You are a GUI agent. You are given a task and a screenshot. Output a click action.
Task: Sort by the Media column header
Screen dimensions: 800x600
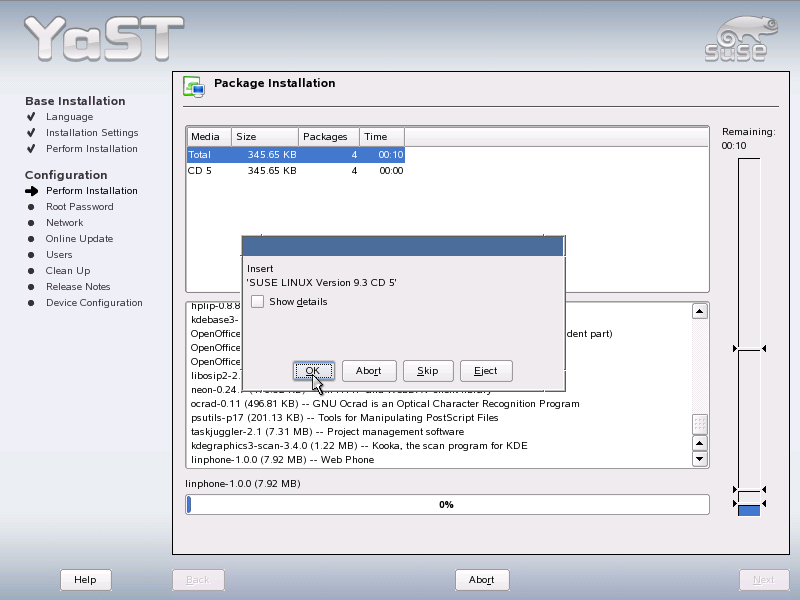pyautogui.click(x=209, y=137)
